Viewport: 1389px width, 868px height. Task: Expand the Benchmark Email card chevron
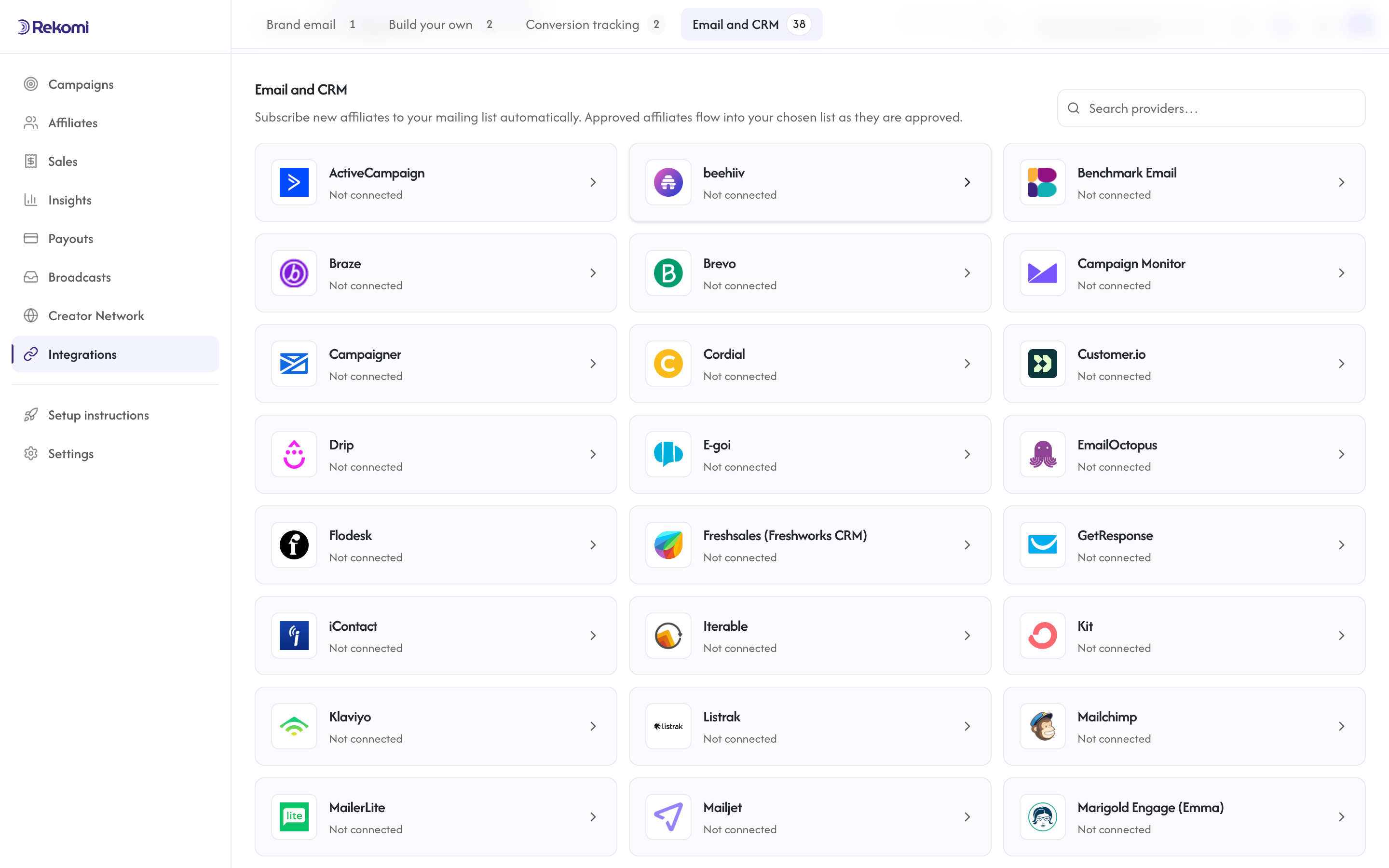tap(1341, 182)
